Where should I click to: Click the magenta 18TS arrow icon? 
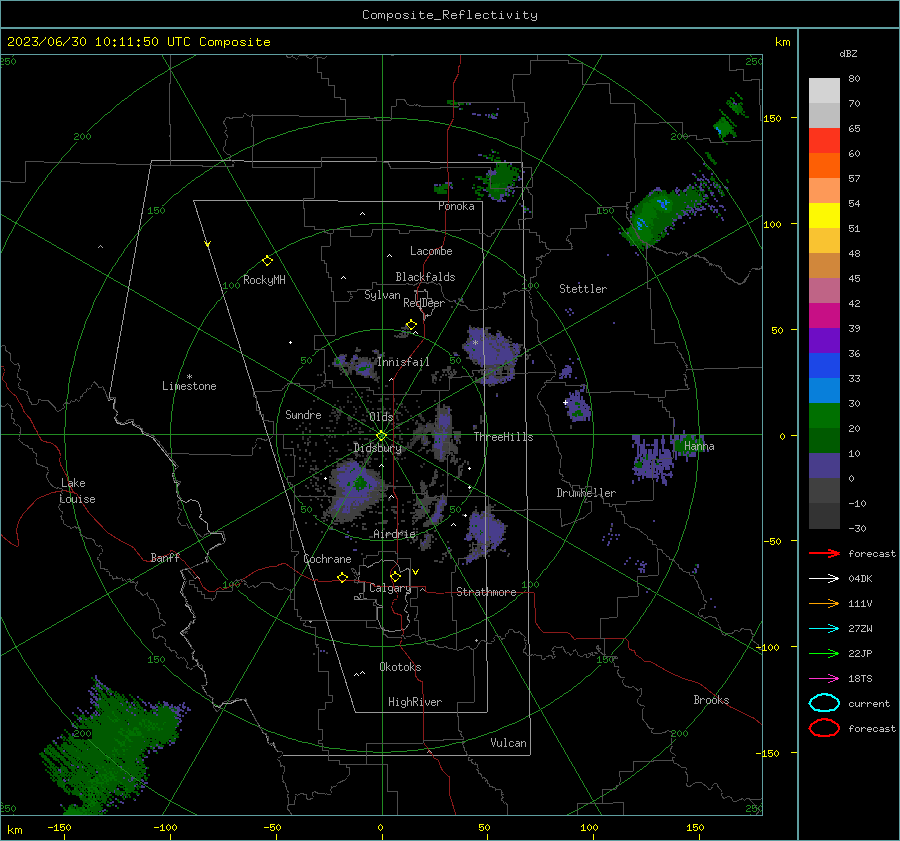click(x=824, y=679)
